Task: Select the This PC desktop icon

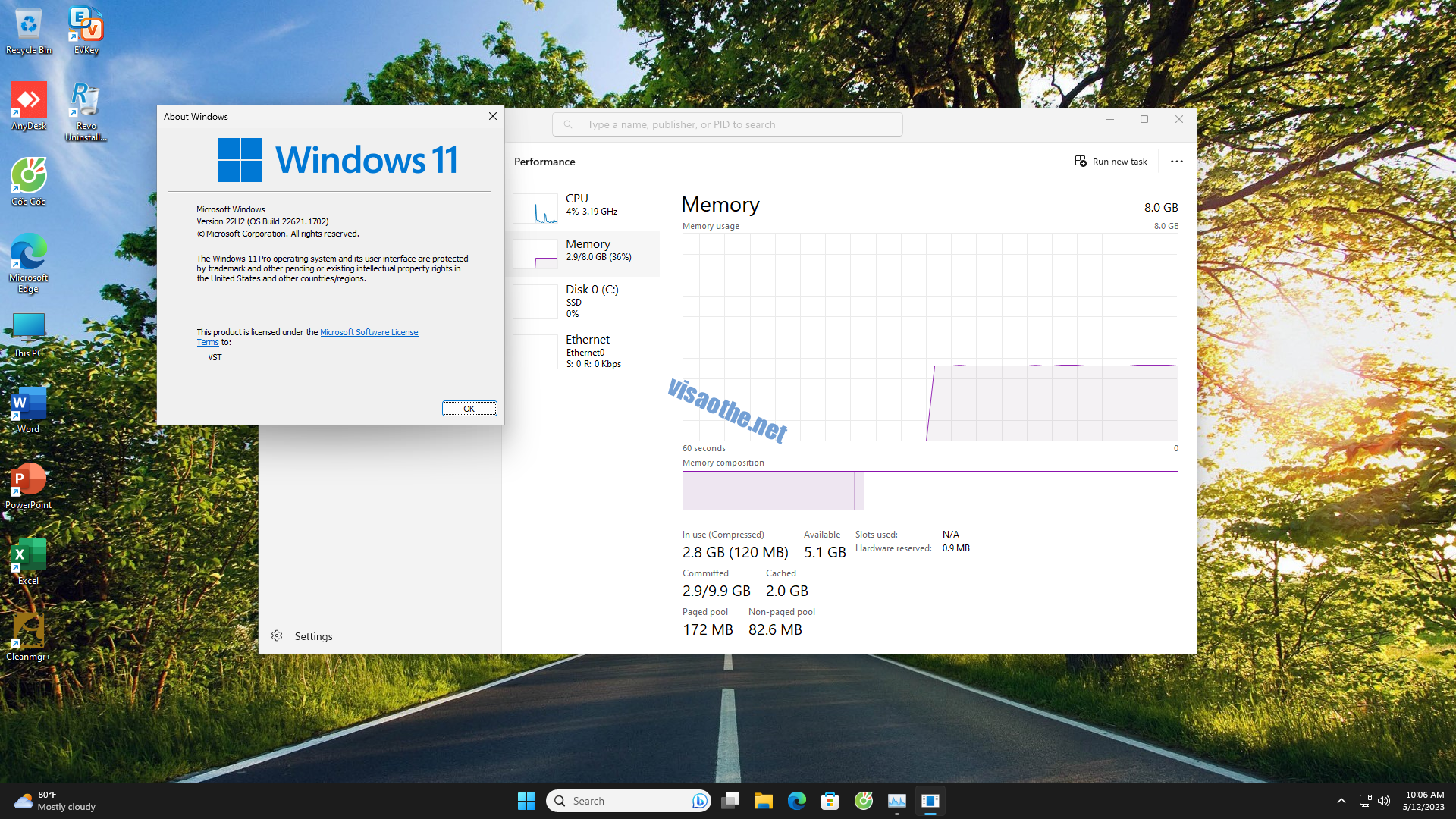Action: click(x=29, y=334)
